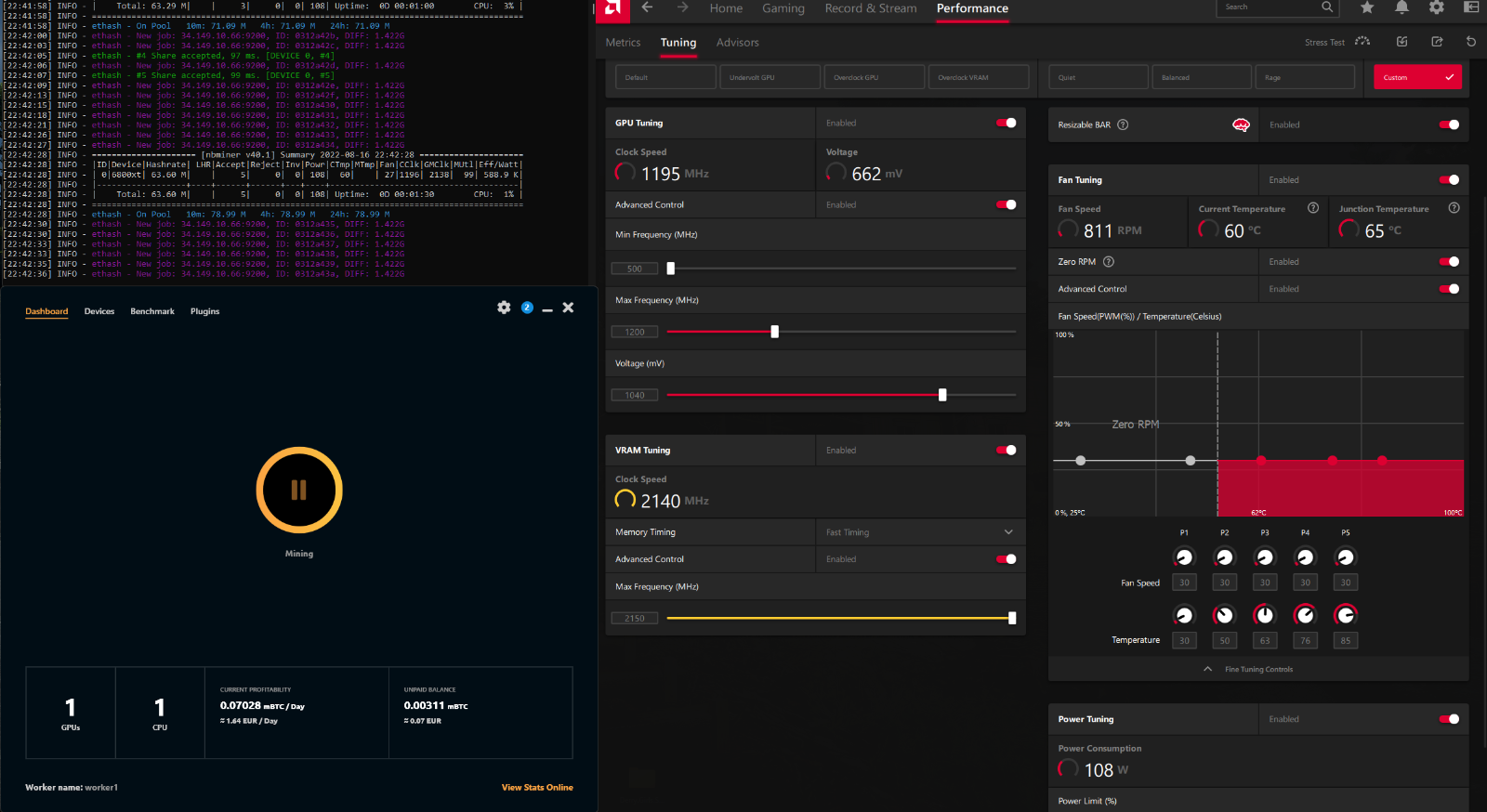This screenshot has height=812, width=1487.
Task: Adjust the P1 fan speed knob
Action: coord(1184,557)
